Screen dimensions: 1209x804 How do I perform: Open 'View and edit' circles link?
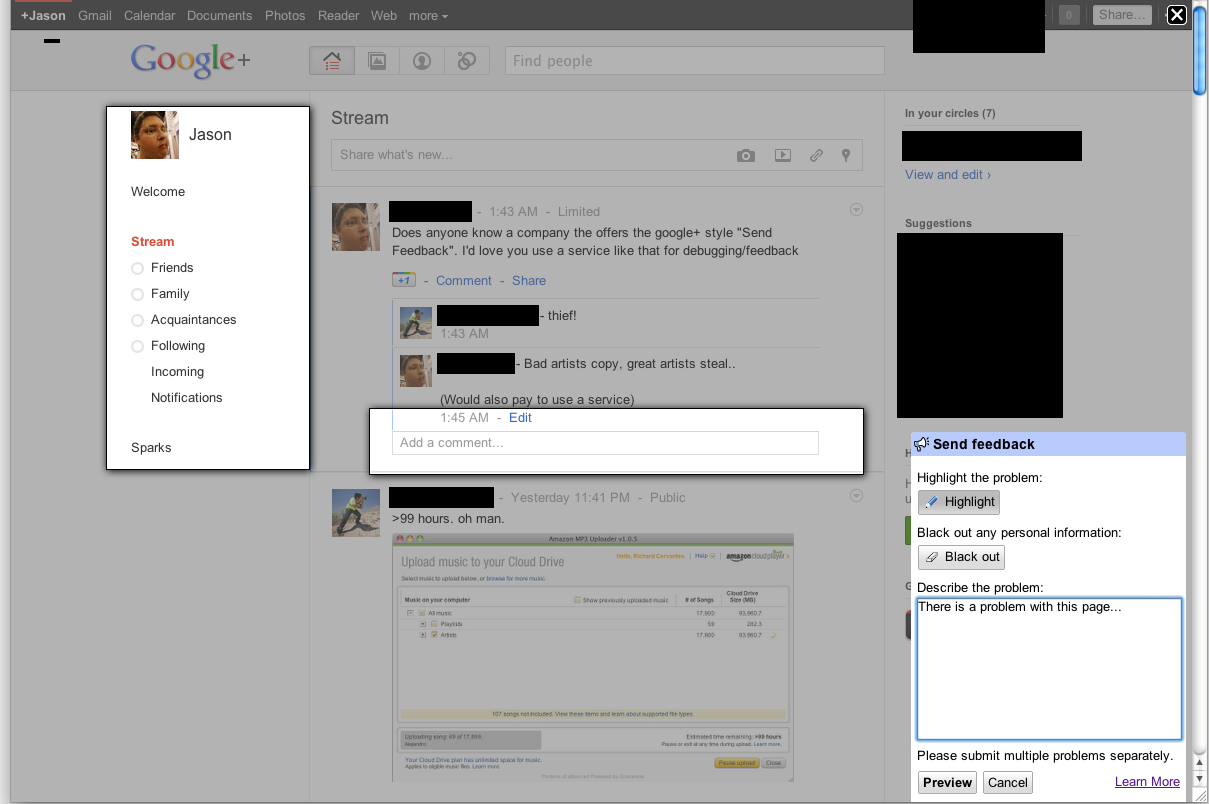coord(948,175)
